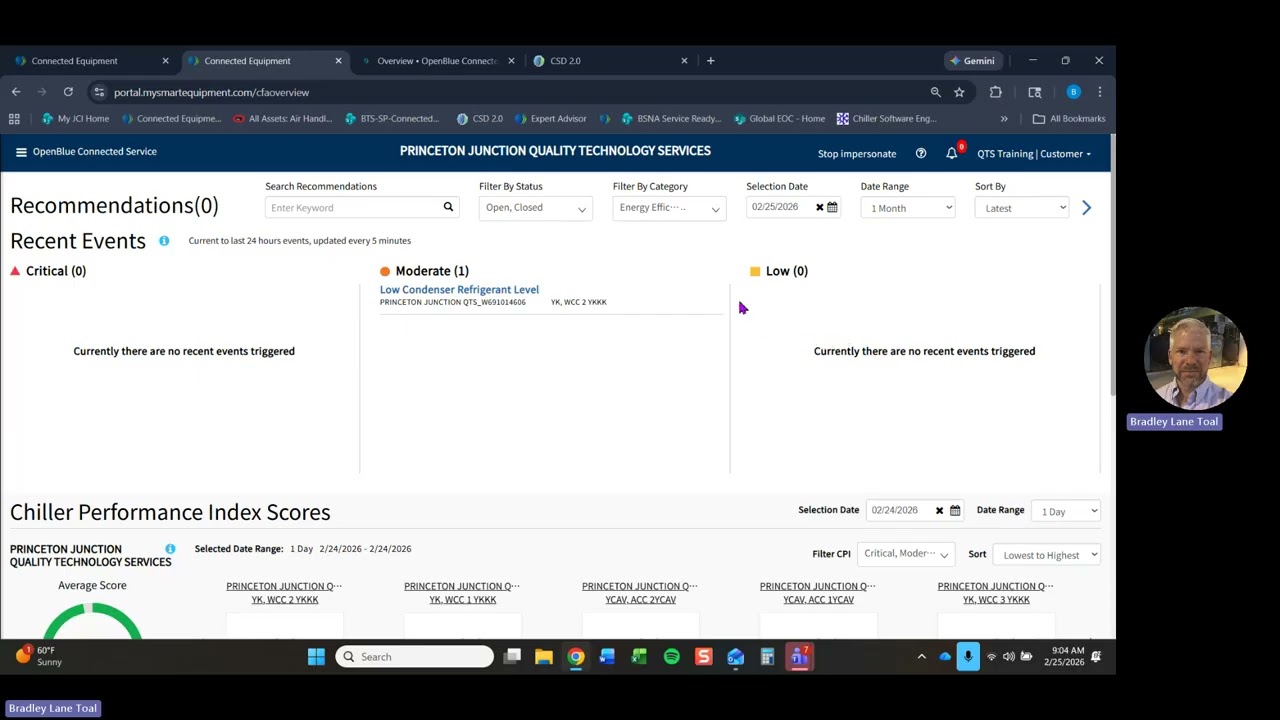Viewport: 1280px width, 720px height.
Task: Open calendar for chiller selection date
Action: pos(955,511)
